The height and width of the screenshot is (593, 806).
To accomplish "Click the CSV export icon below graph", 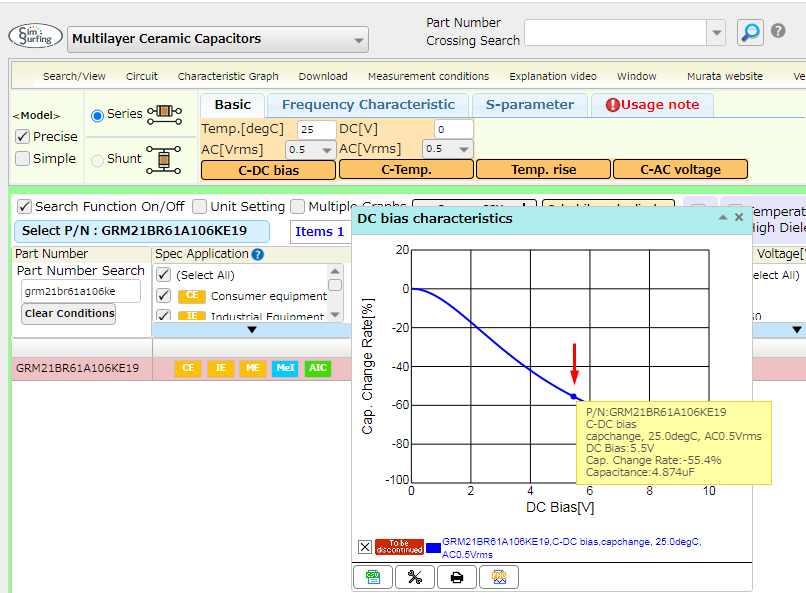I will (x=373, y=577).
